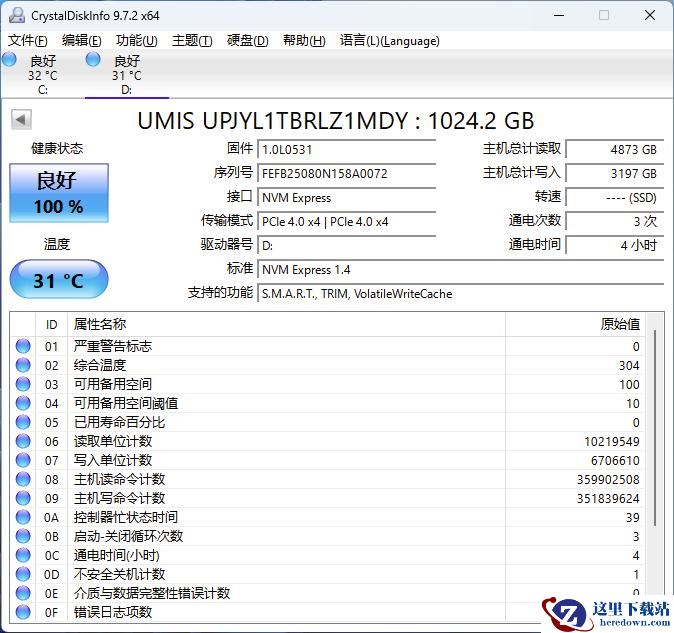
Task: Open the 主题(T) menu
Action: [191, 41]
